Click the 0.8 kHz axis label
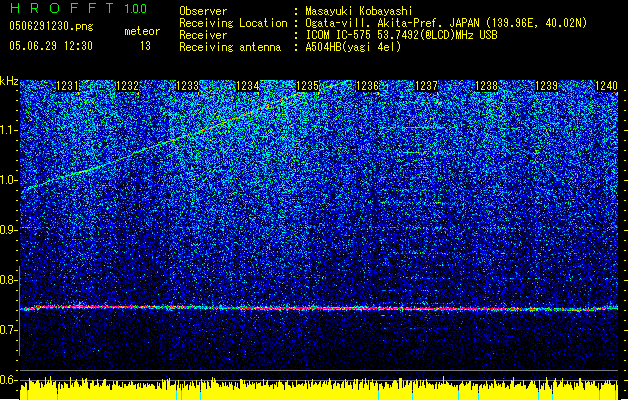 [9, 280]
